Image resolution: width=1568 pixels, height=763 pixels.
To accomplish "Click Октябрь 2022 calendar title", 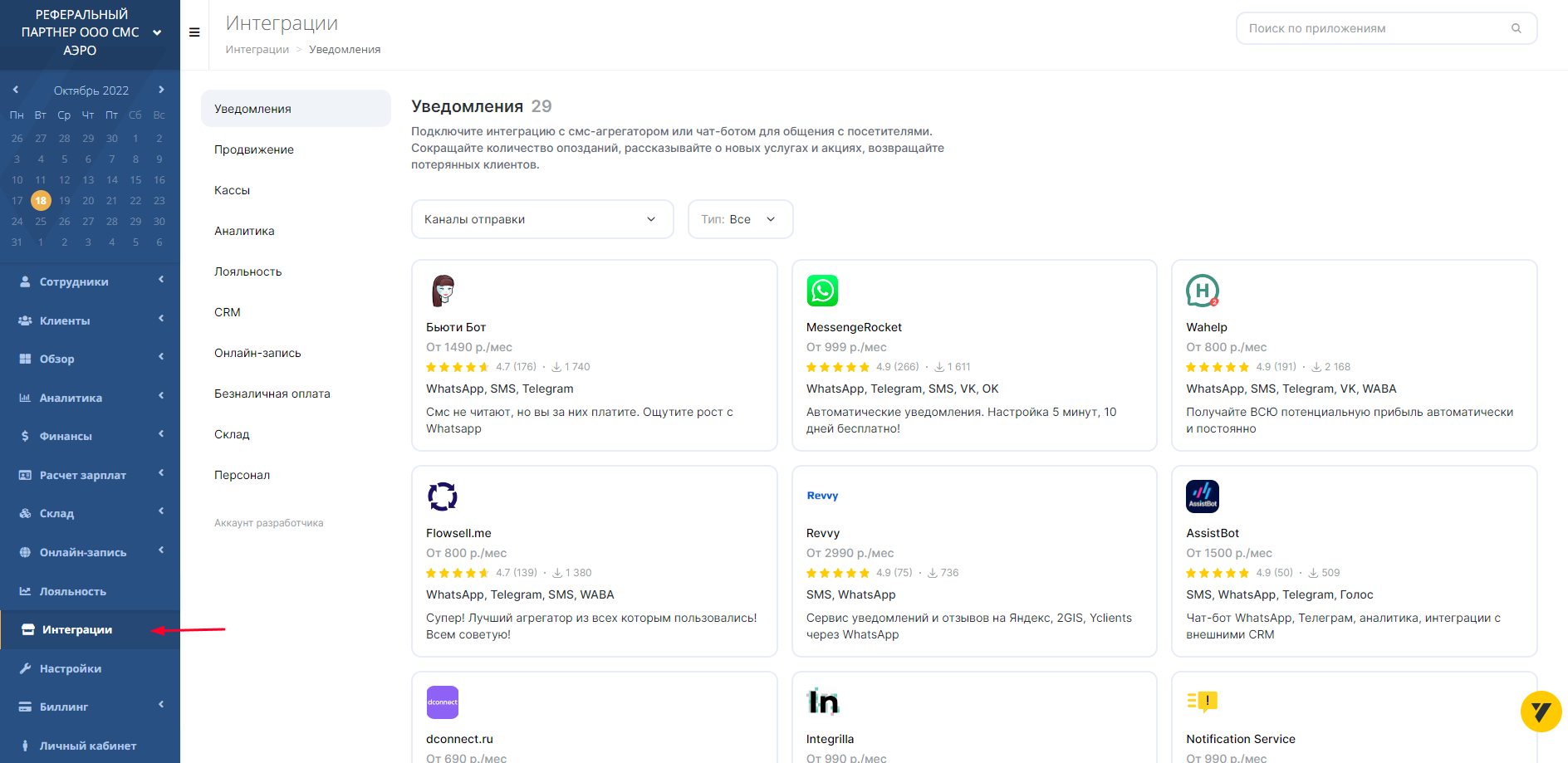I will (91, 90).
